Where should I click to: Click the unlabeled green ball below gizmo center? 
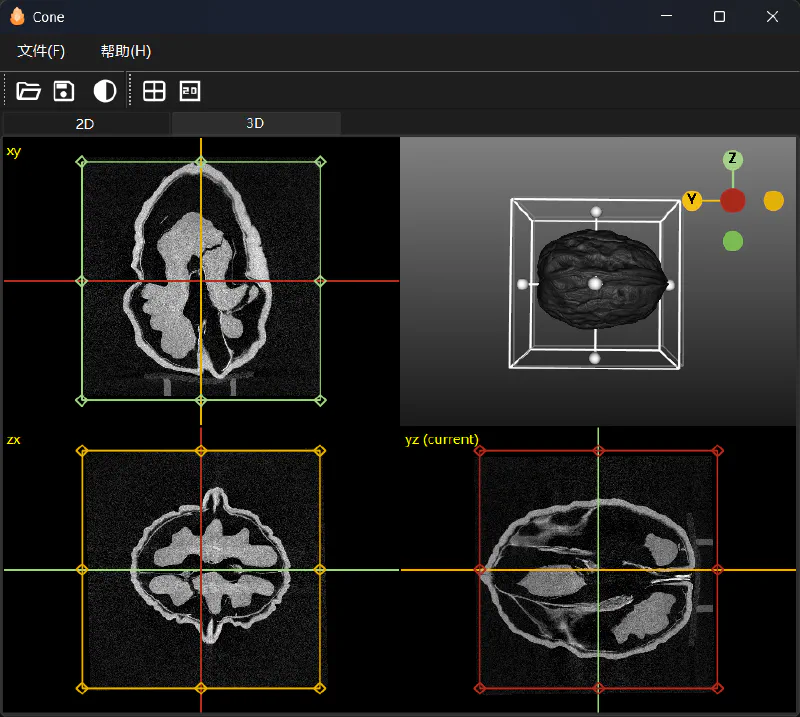pyautogui.click(x=733, y=241)
